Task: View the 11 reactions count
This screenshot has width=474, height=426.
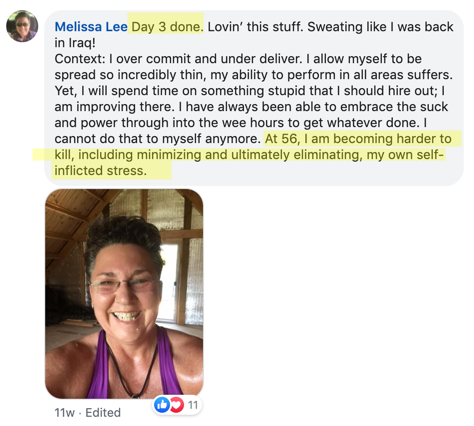Action: click(193, 405)
